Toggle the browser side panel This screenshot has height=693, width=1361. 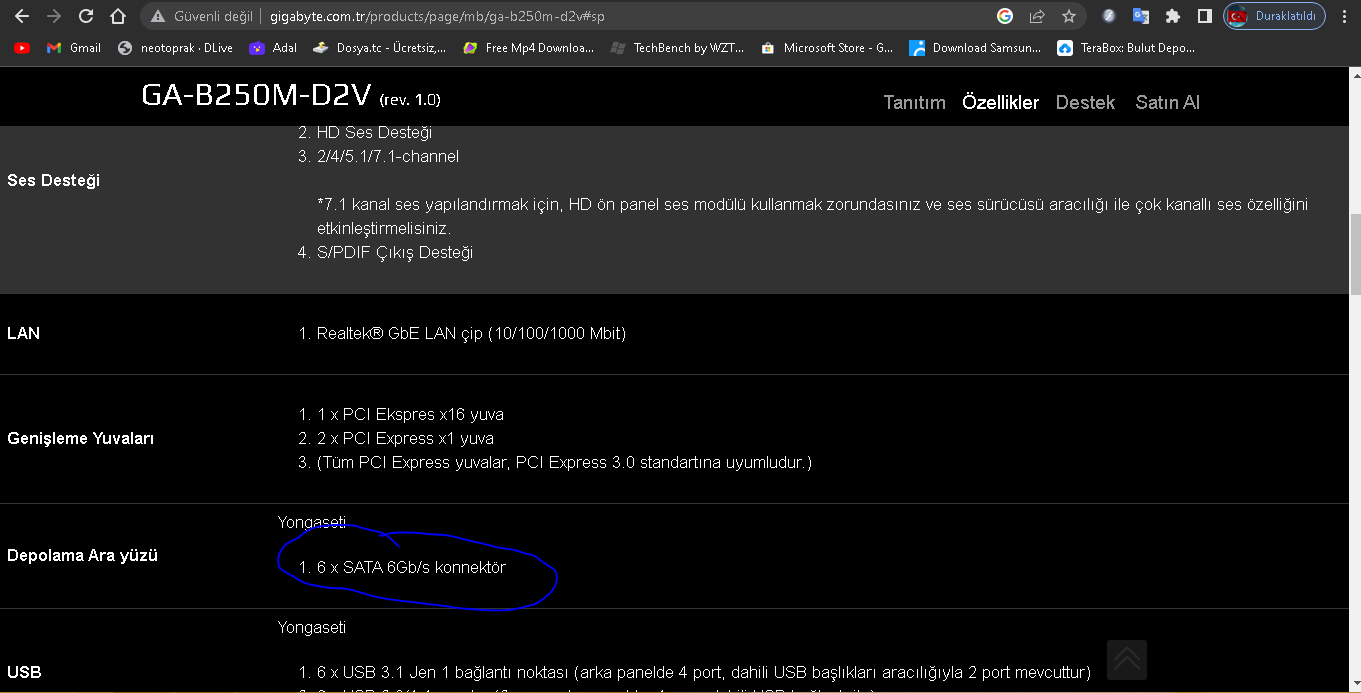[x=1205, y=16]
